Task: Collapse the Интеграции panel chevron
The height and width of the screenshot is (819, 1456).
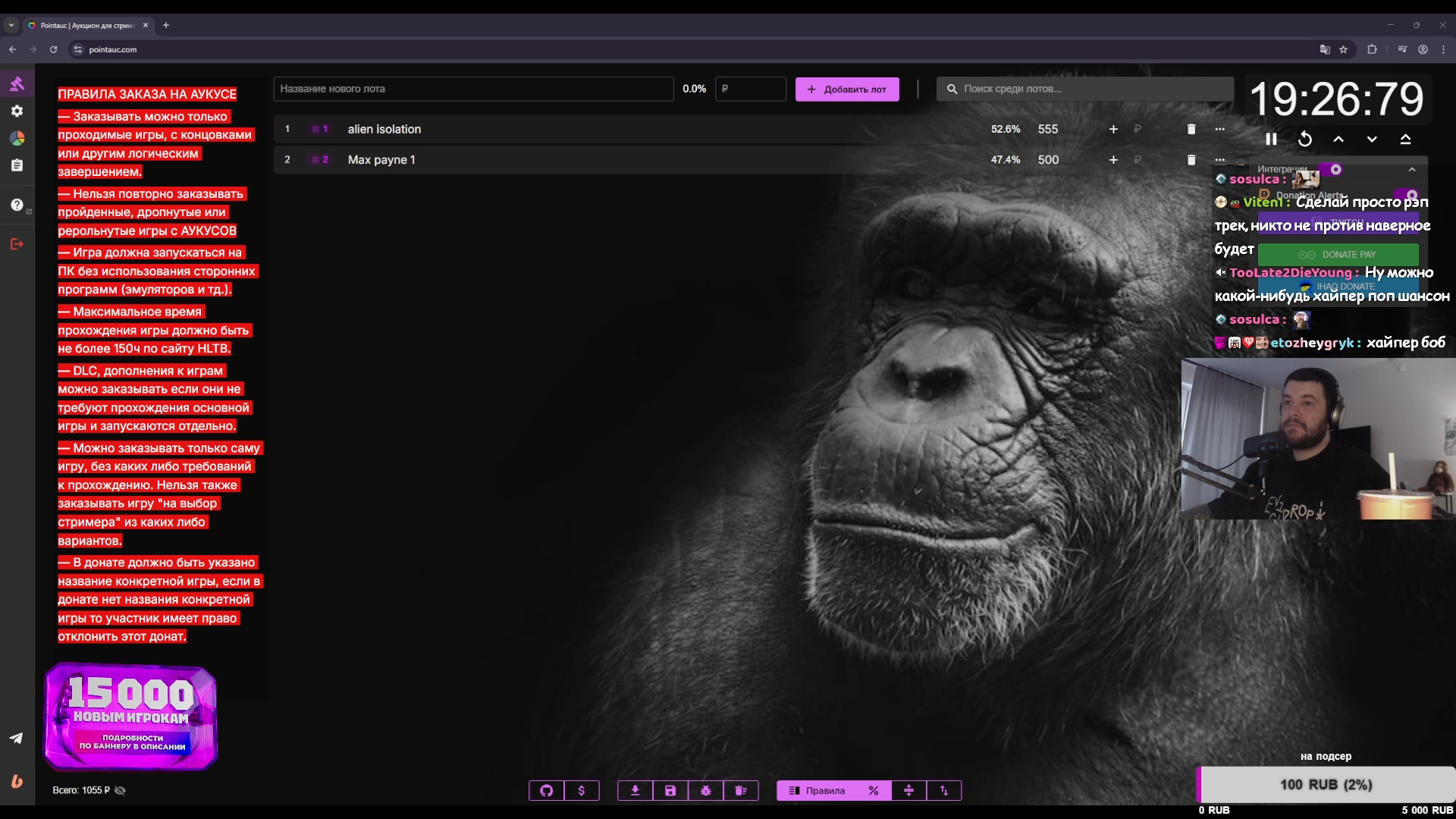Action: click(x=1412, y=169)
